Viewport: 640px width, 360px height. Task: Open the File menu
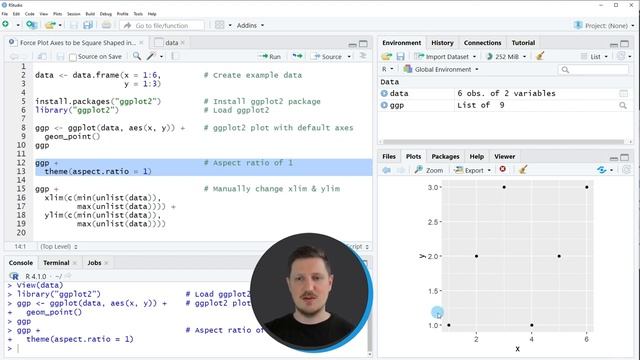point(4,14)
